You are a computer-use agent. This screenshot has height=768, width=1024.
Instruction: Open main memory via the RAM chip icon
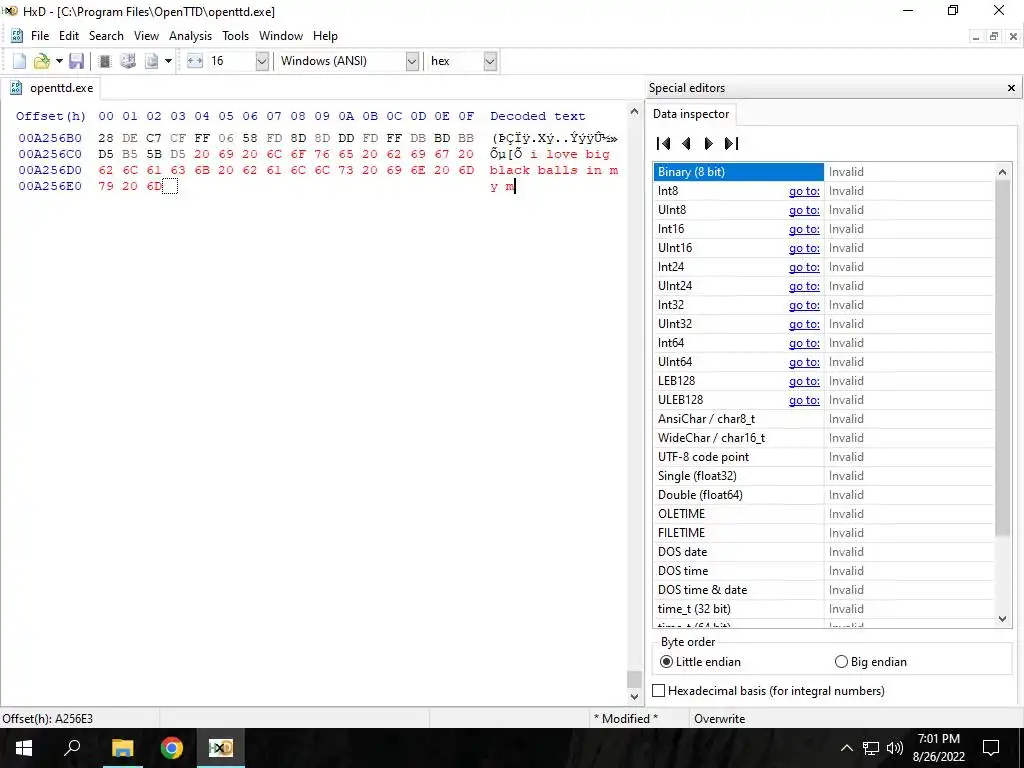104,61
